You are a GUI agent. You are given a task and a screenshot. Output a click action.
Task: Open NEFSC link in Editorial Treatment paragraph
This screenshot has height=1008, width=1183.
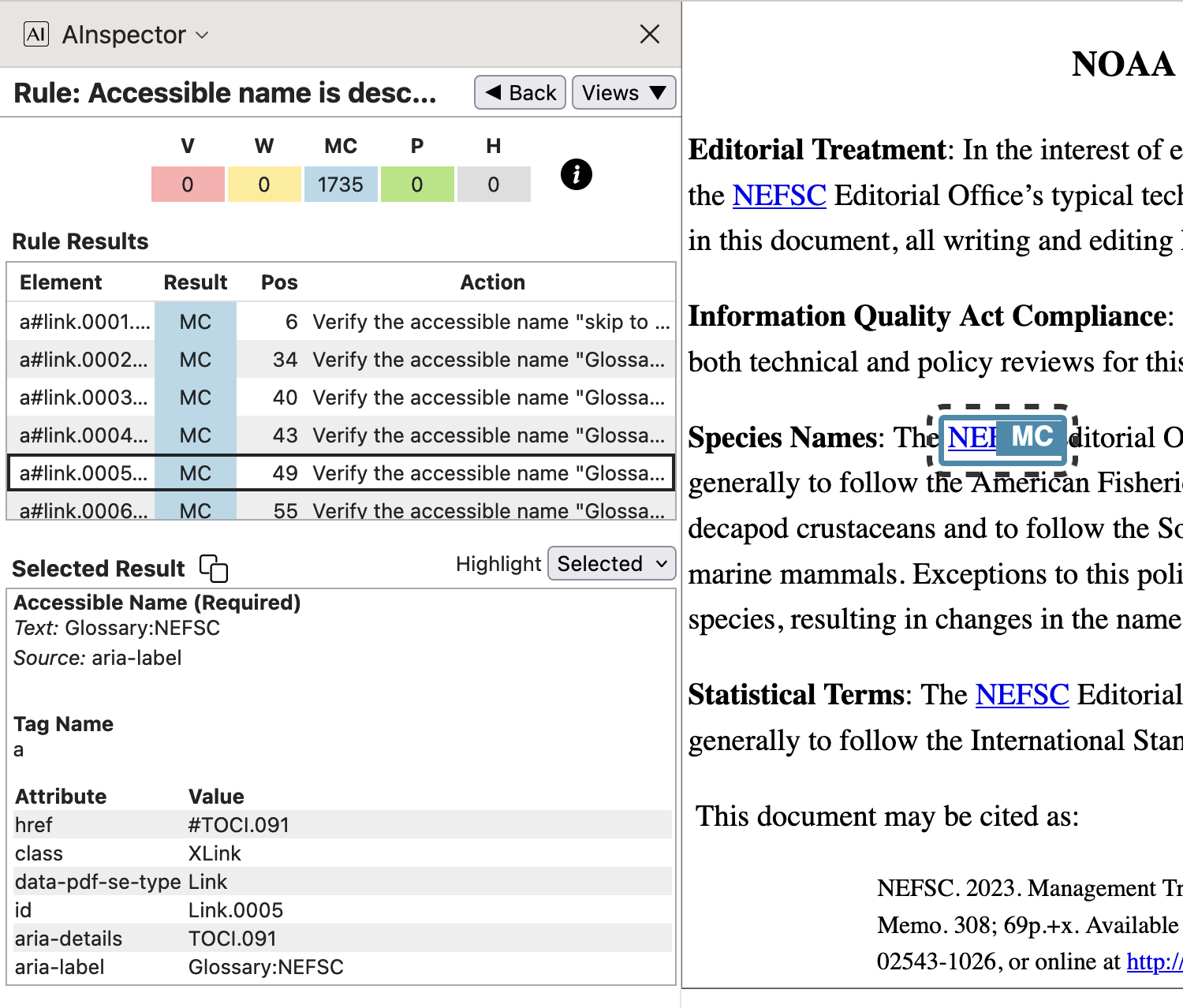(778, 196)
